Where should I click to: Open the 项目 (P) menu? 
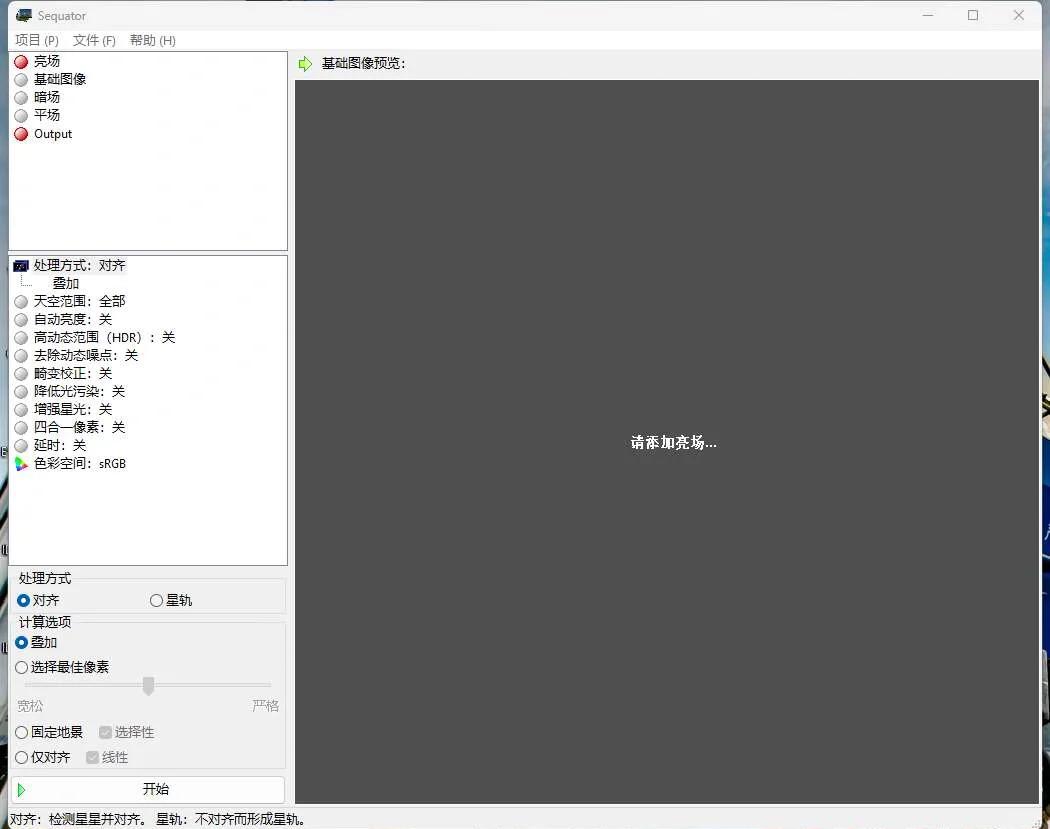tap(37, 41)
